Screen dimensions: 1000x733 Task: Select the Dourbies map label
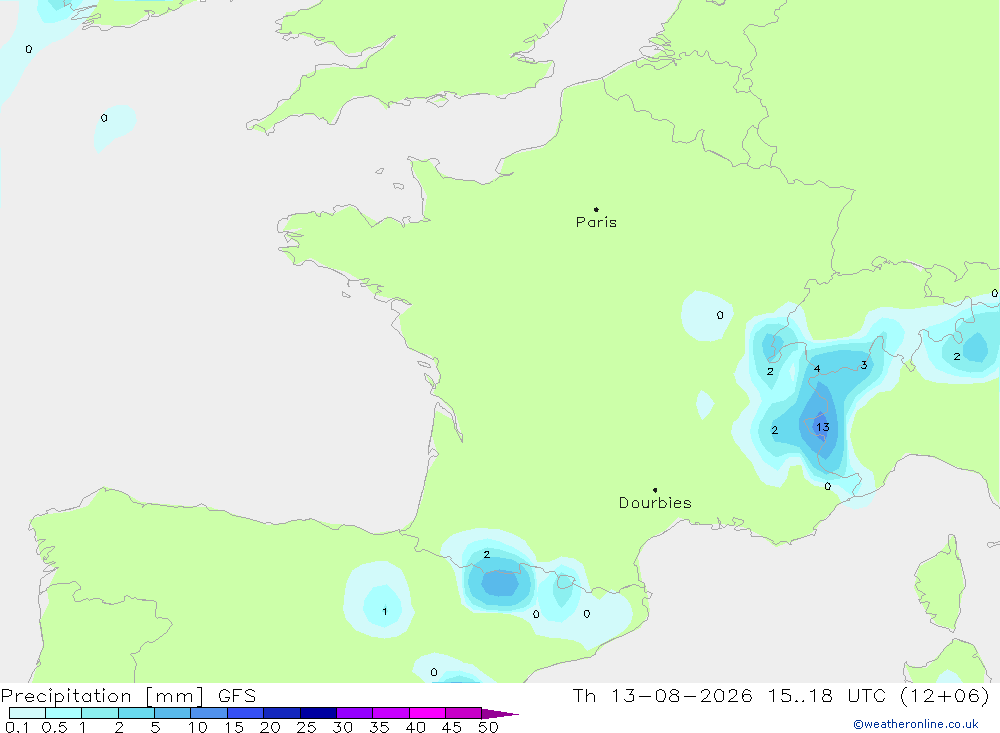655,503
